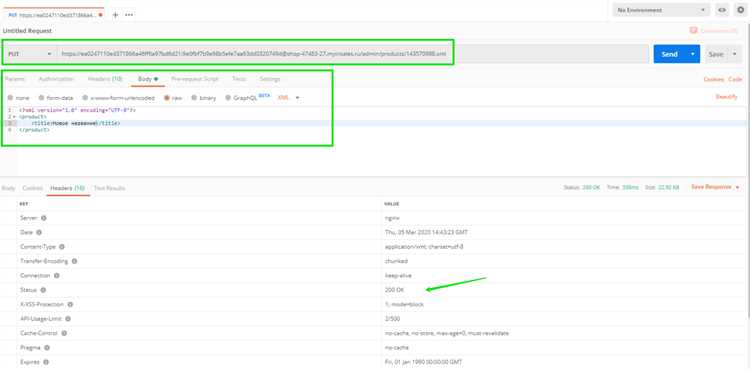Open manage environments gear icon

click(740, 10)
